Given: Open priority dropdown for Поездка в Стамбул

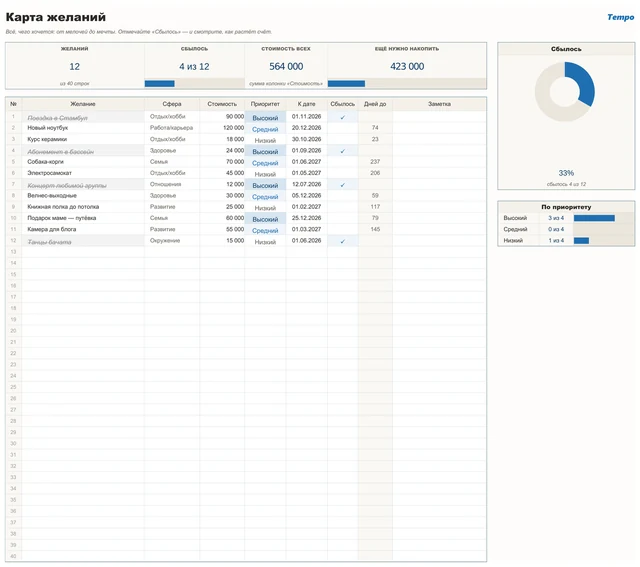Looking at the screenshot, I should (x=265, y=118).
